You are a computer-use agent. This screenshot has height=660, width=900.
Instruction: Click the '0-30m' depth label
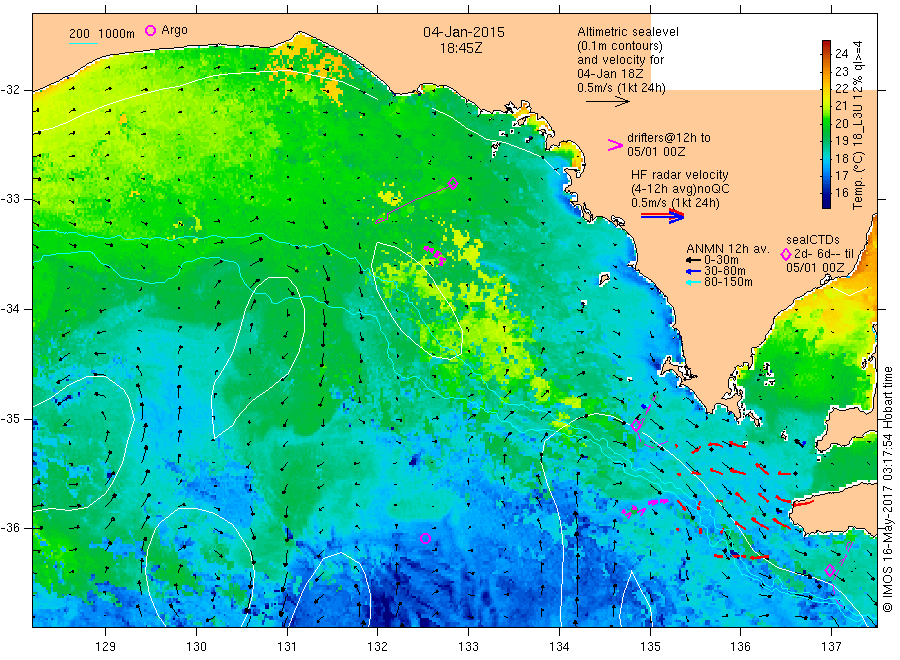pyautogui.click(x=721, y=260)
